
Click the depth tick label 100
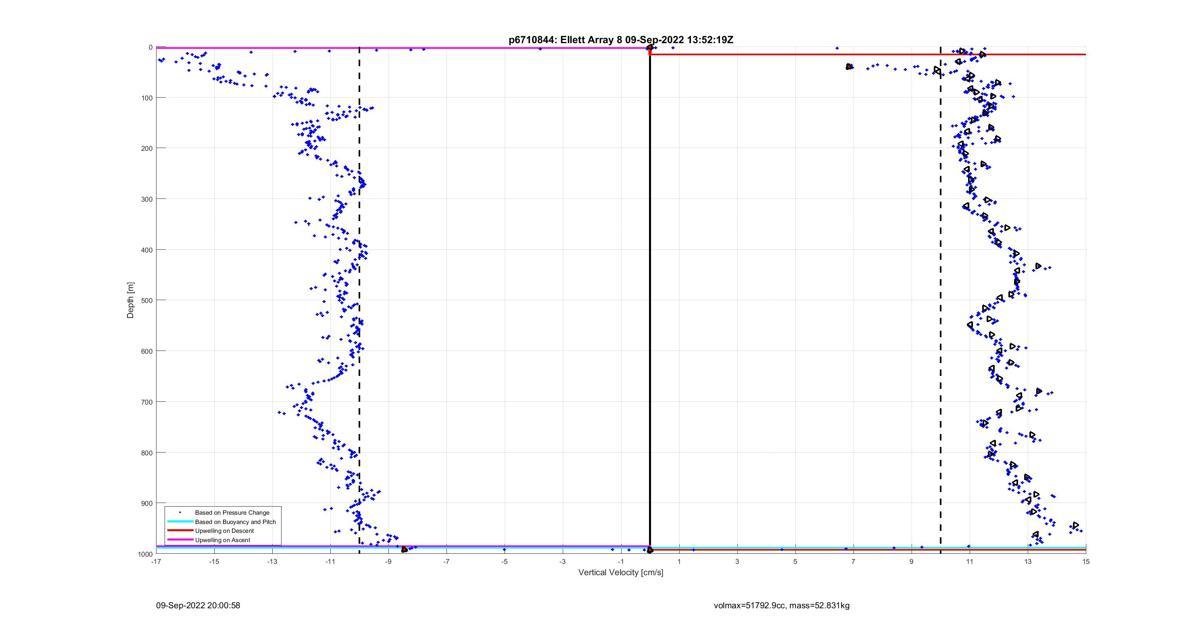point(146,98)
